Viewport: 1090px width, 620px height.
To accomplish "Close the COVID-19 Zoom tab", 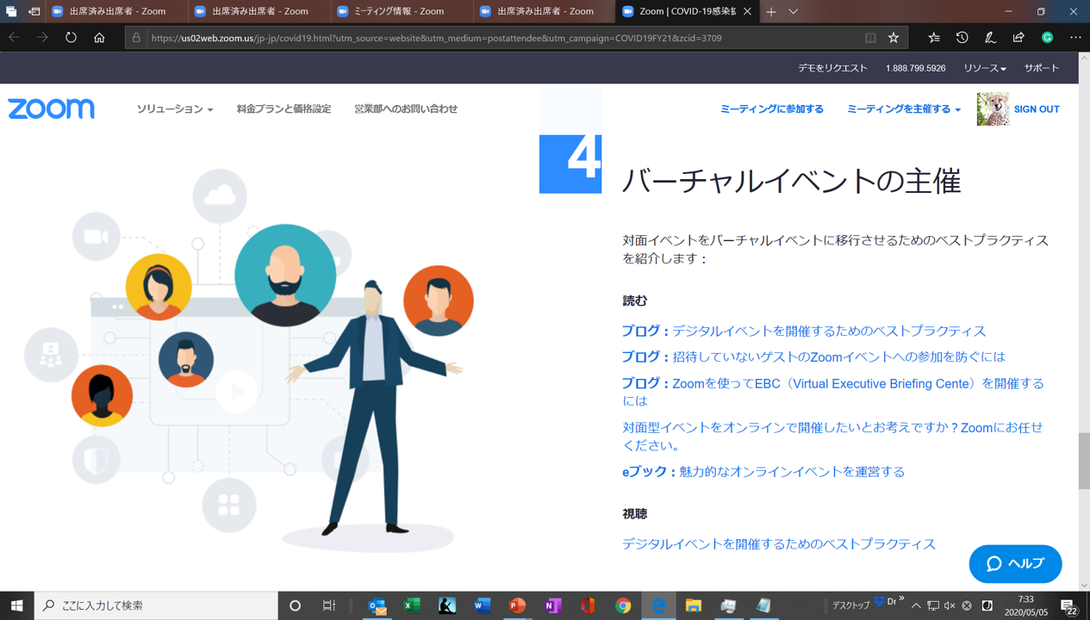I will tap(747, 12).
